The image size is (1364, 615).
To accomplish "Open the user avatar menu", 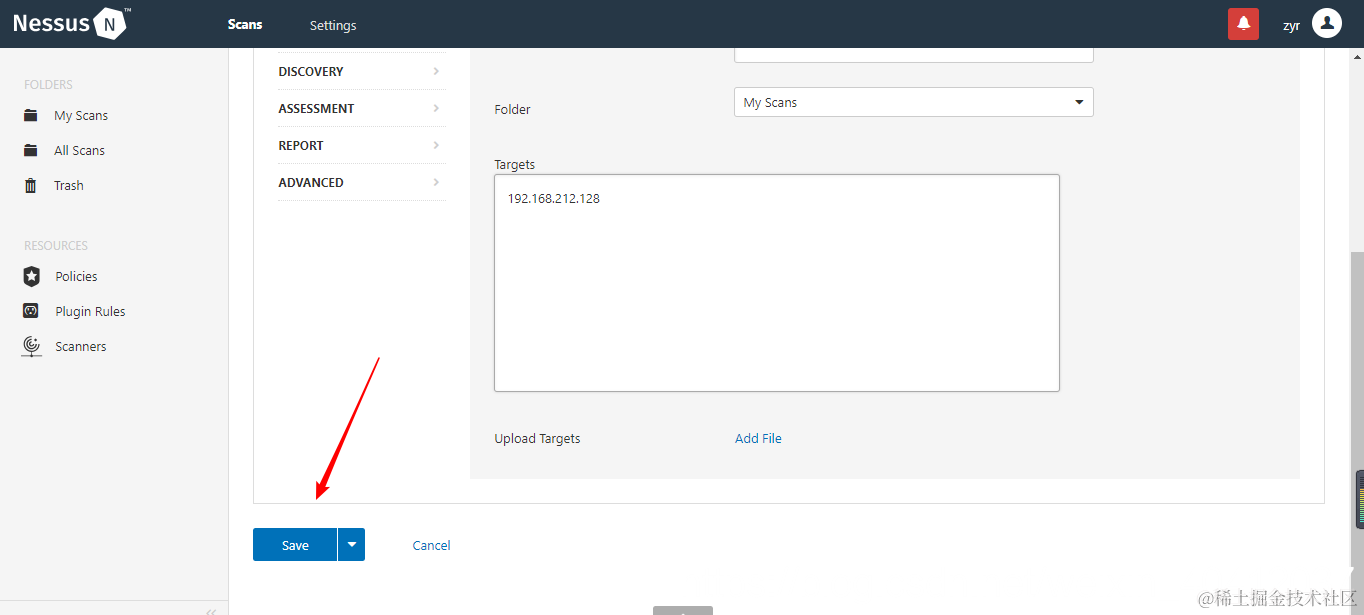I will point(1326,23).
